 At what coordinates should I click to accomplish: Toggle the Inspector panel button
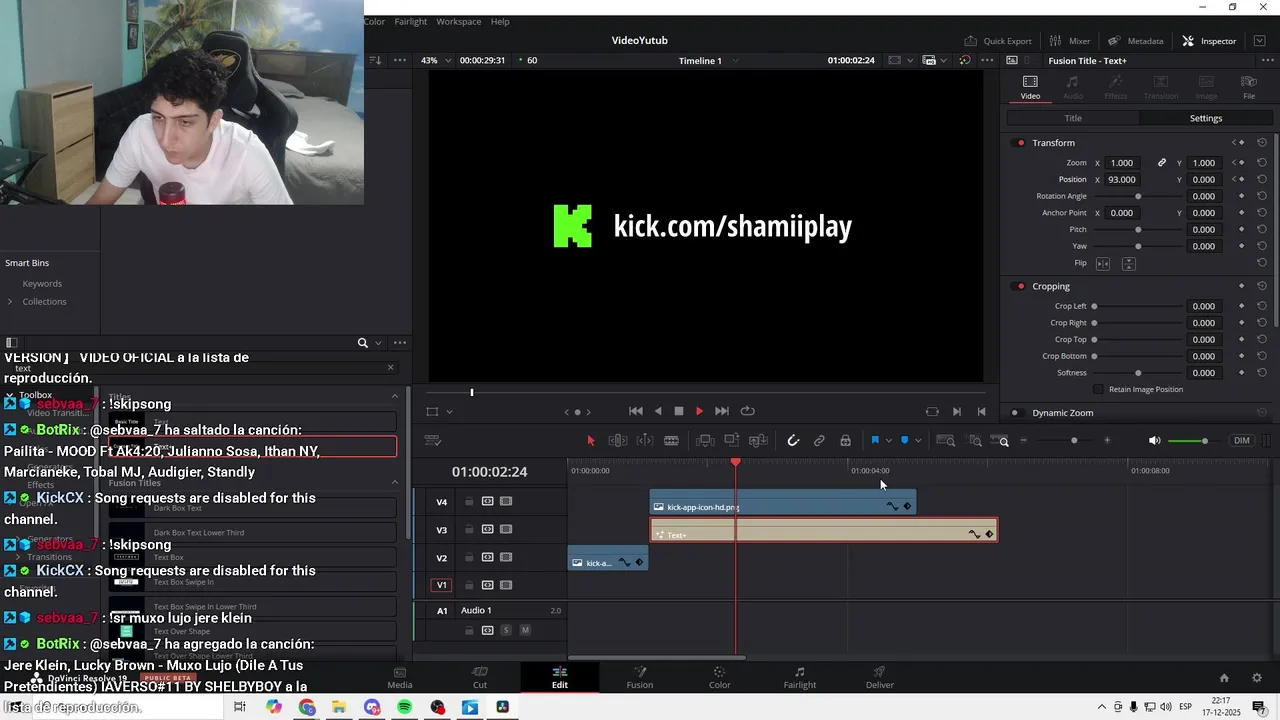(x=1209, y=41)
